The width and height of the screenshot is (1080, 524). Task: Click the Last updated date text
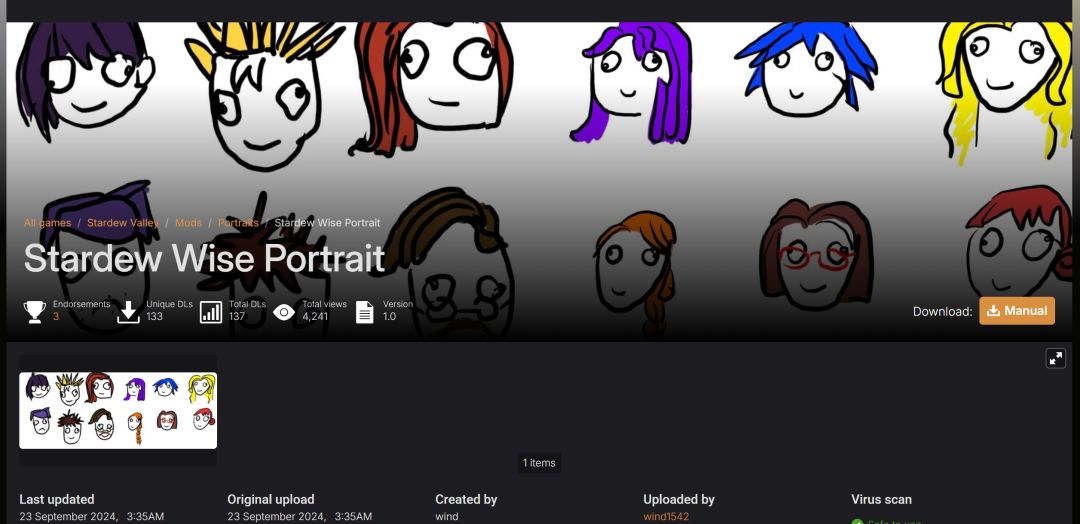(92, 516)
